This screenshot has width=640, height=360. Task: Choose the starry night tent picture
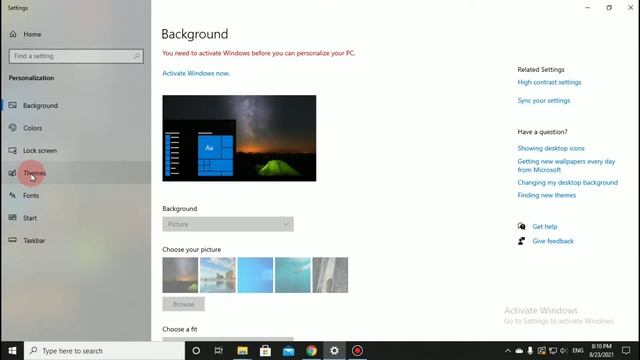[x=180, y=275]
